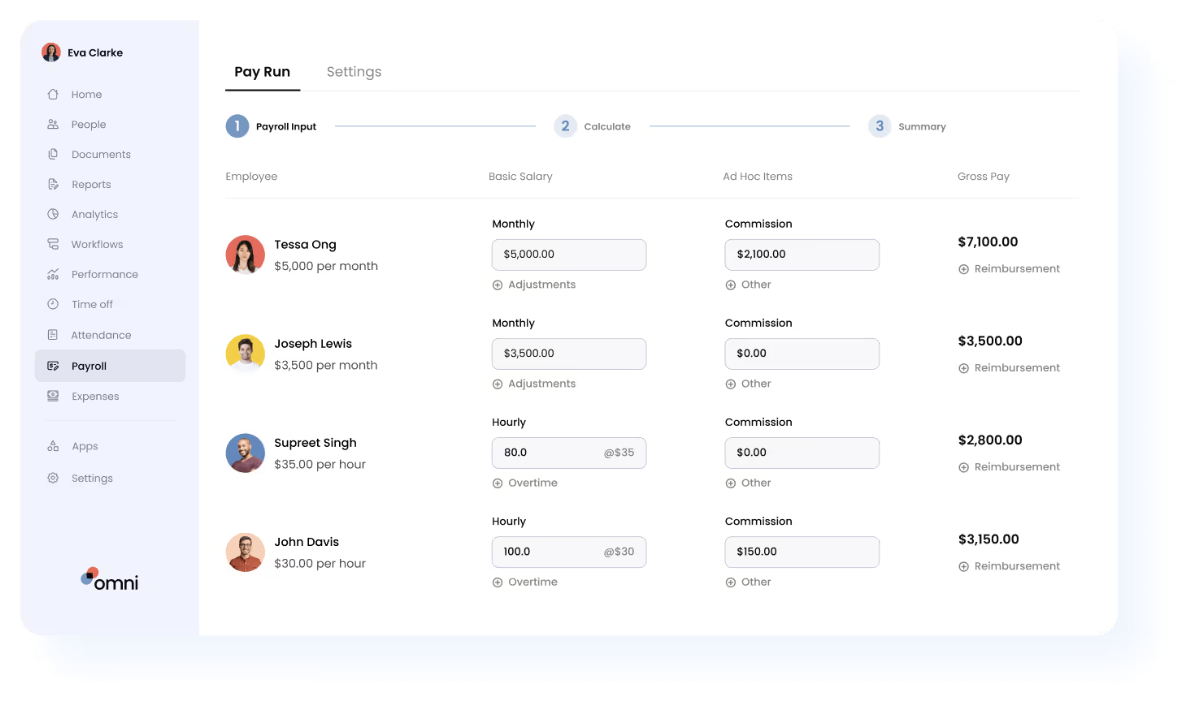1192x712 pixels.
Task: Open the Apps icon in sidebar
Action: 53,447
